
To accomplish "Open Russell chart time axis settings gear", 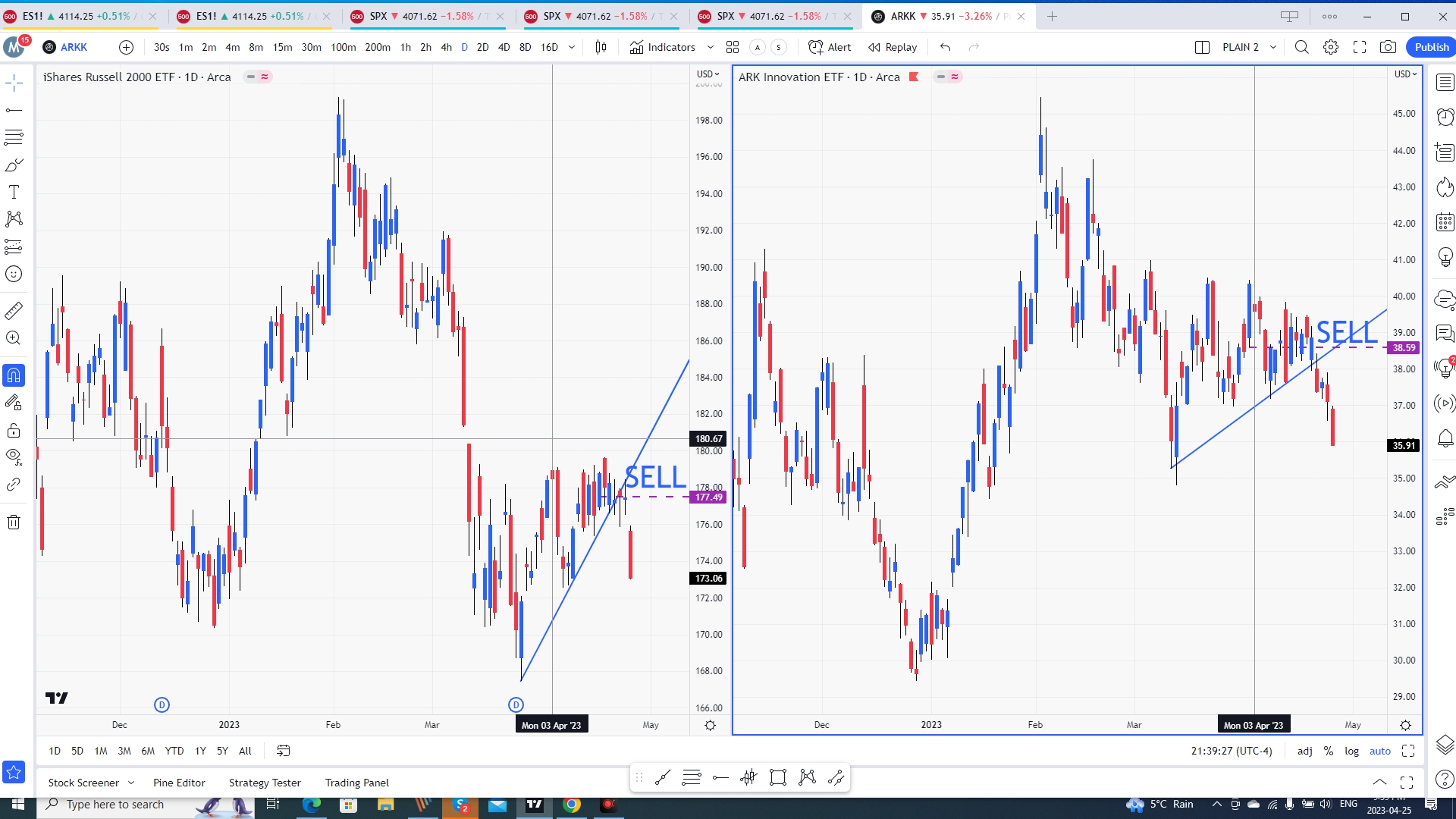I will pos(711,725).
